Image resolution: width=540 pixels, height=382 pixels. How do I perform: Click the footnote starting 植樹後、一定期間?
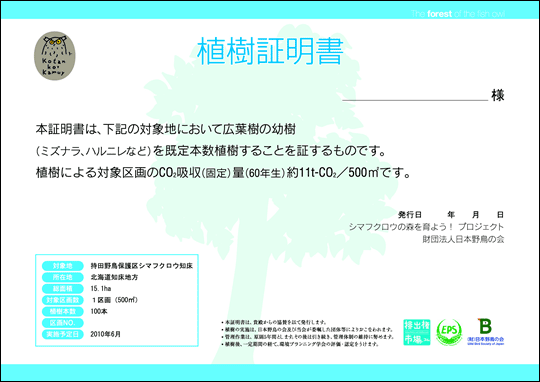[x=300, y=344]
